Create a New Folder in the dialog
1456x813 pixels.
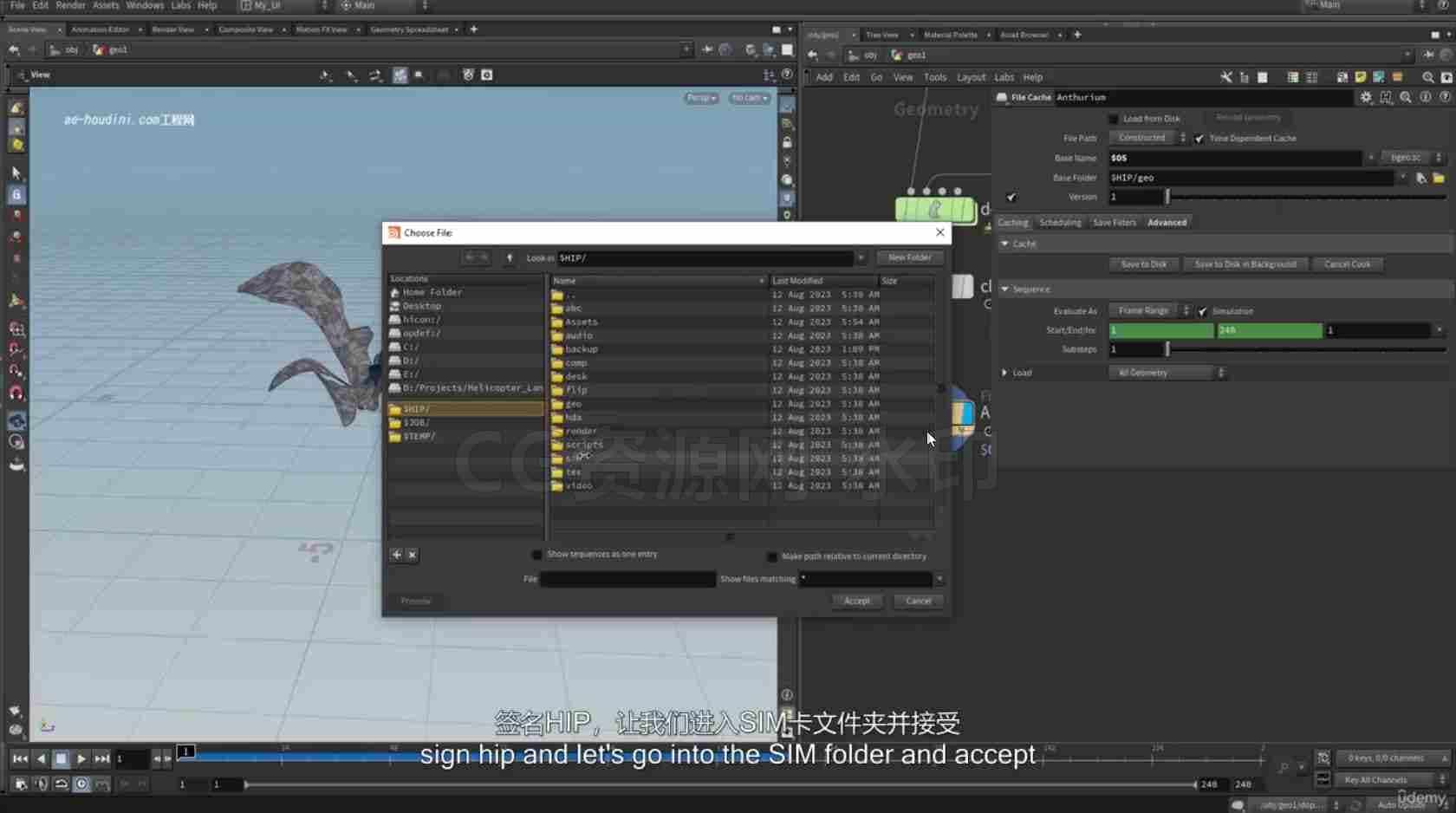coord(909,257)
